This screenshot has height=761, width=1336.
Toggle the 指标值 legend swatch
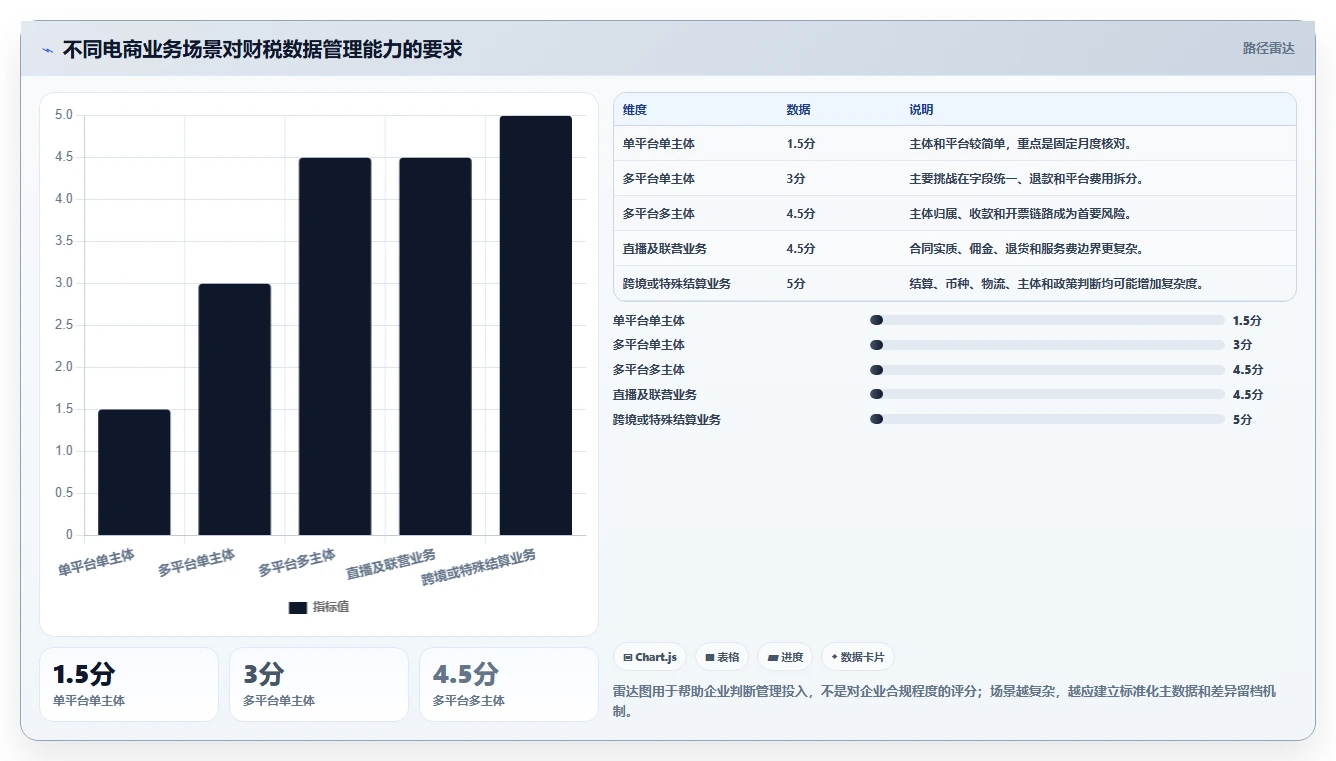297,607
